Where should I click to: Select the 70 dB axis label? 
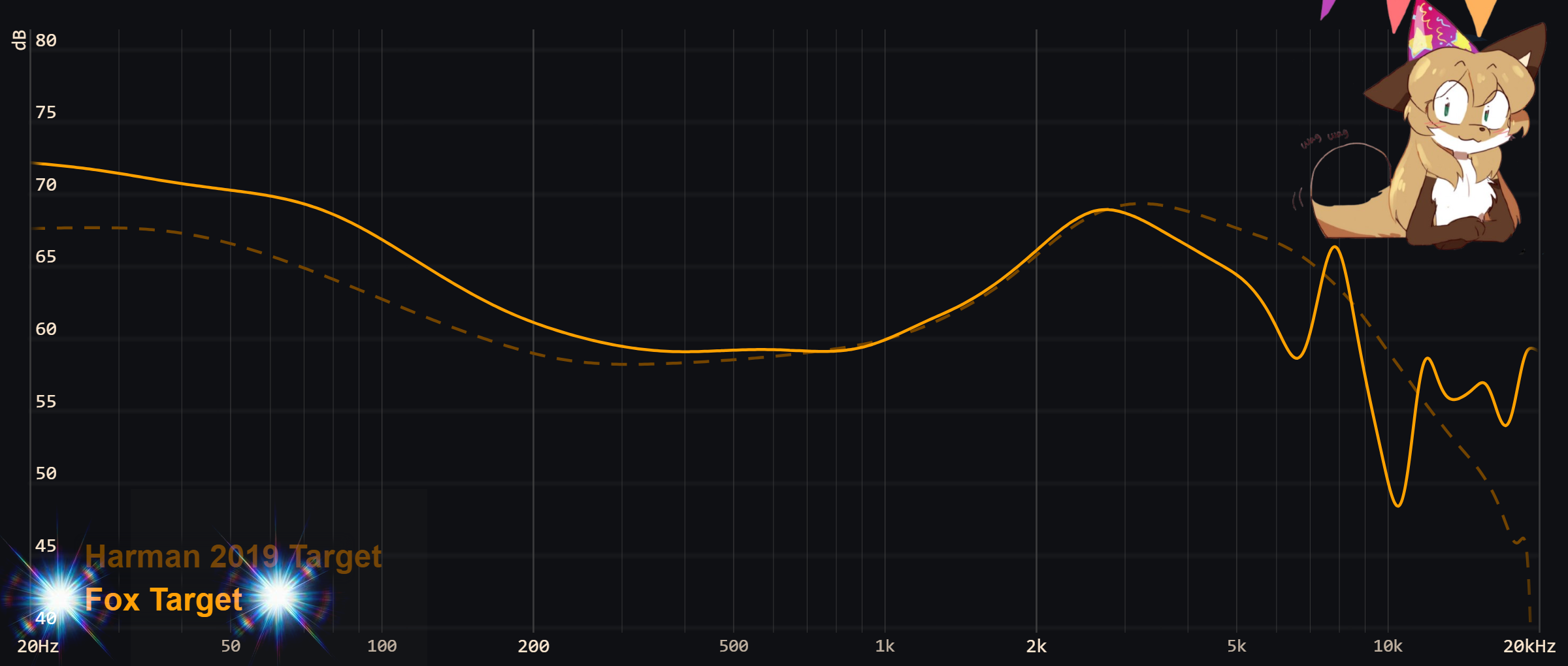[46, 185]
